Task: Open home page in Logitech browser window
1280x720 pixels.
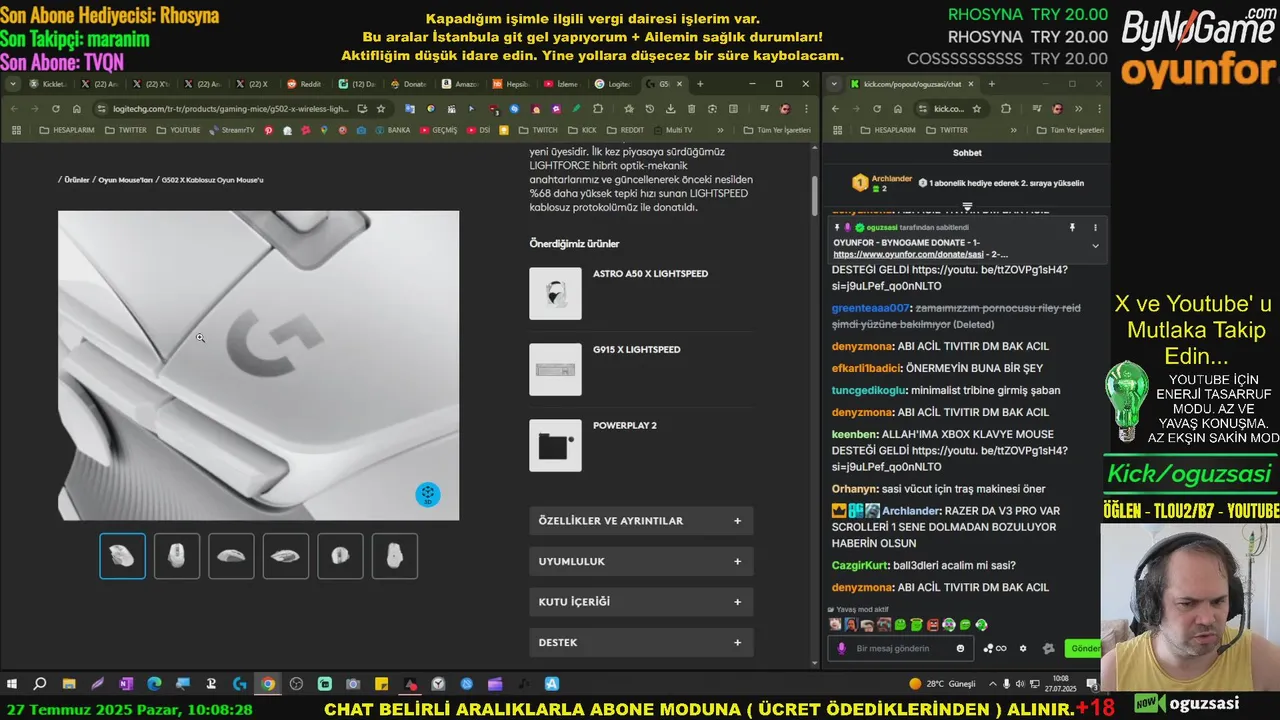Action: (76, 108)
